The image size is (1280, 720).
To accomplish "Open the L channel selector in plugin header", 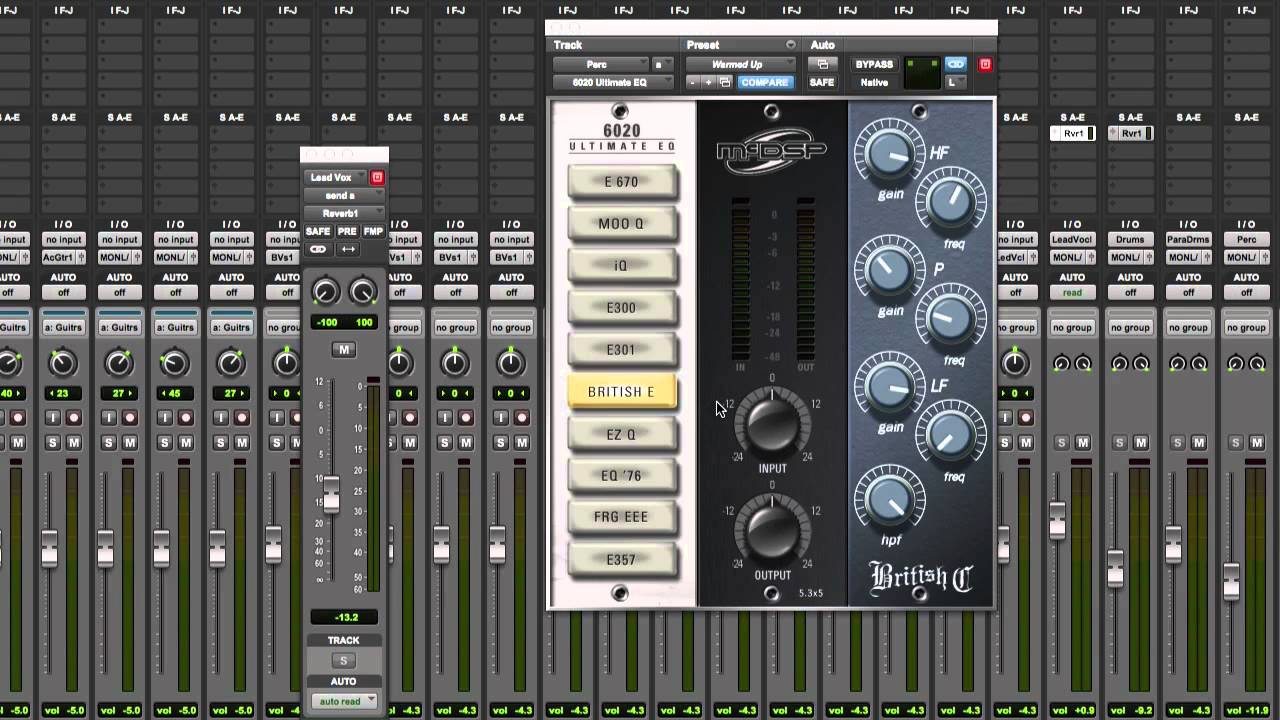I will [956, 83].
